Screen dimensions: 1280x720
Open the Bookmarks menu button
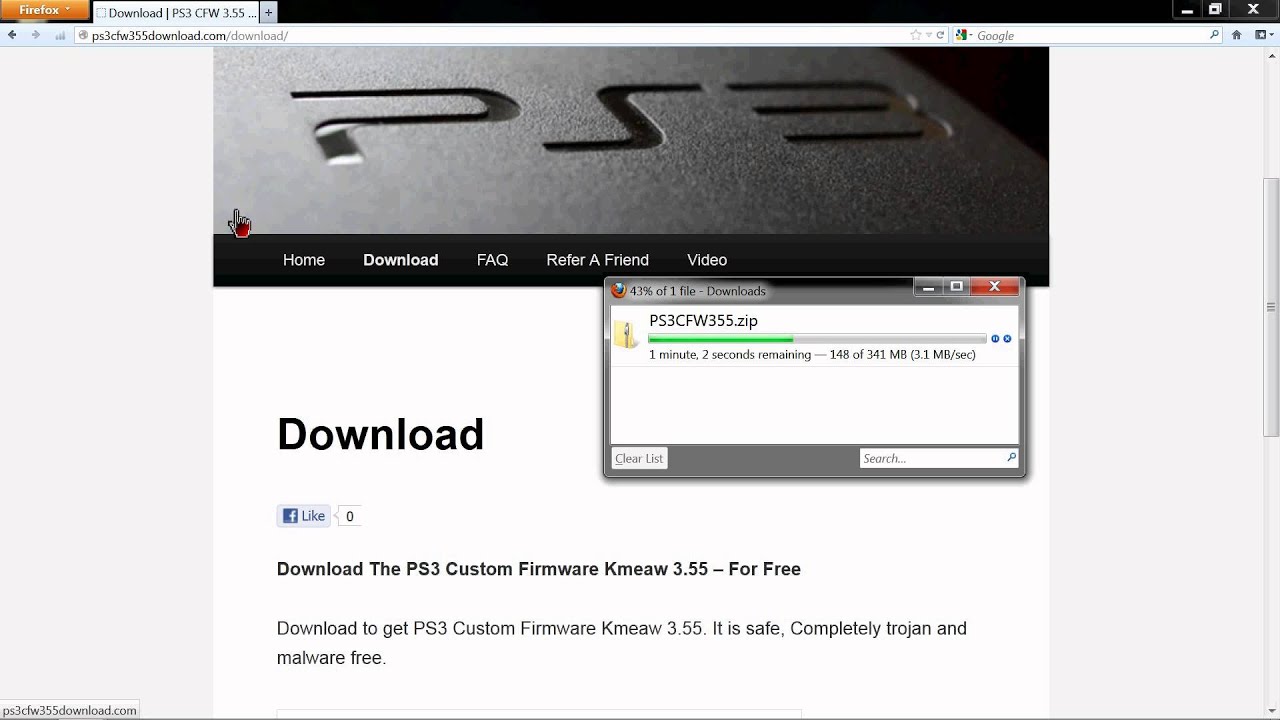[1263, 35]
